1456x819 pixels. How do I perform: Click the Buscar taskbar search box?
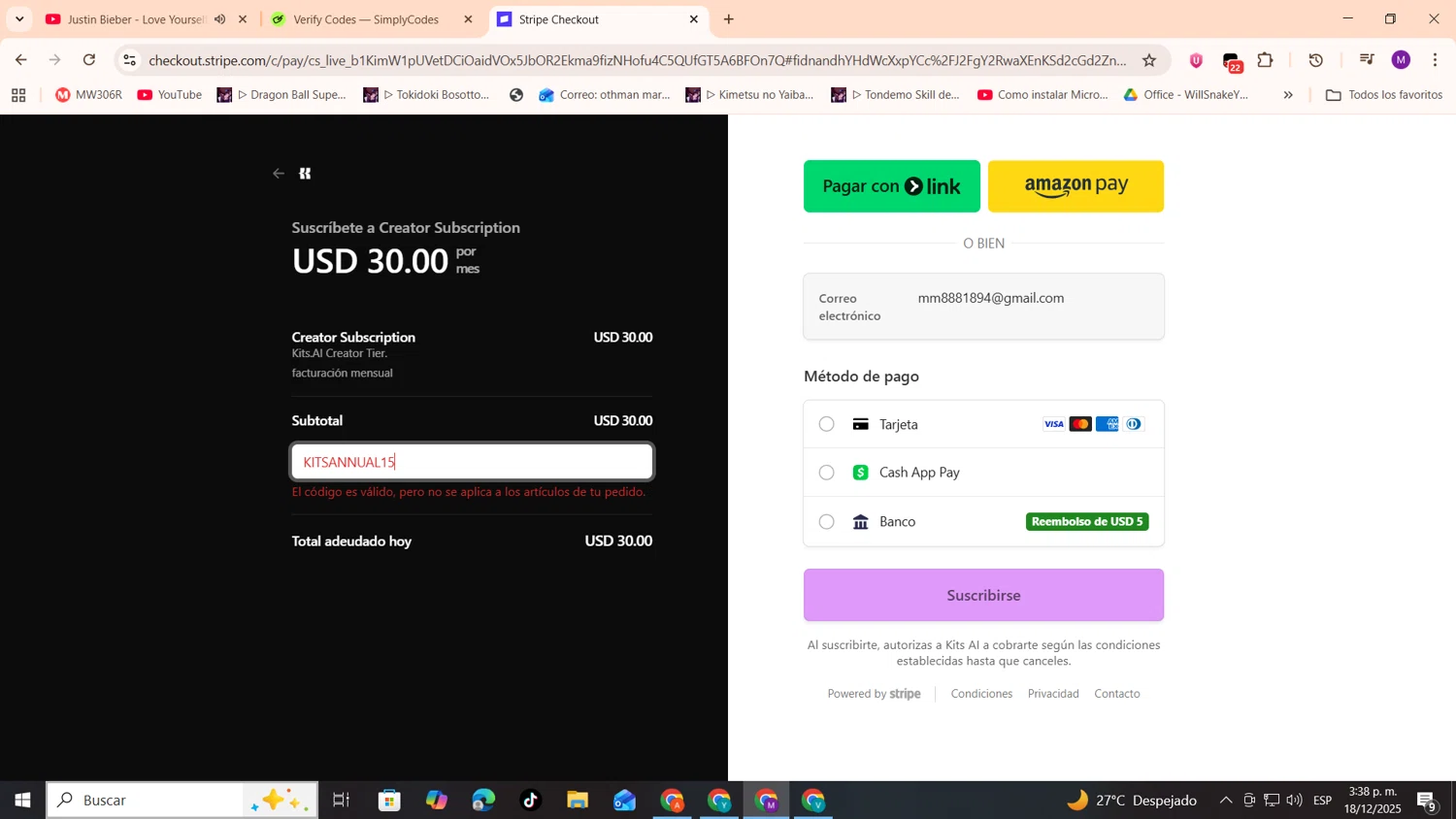coord(182,801)
